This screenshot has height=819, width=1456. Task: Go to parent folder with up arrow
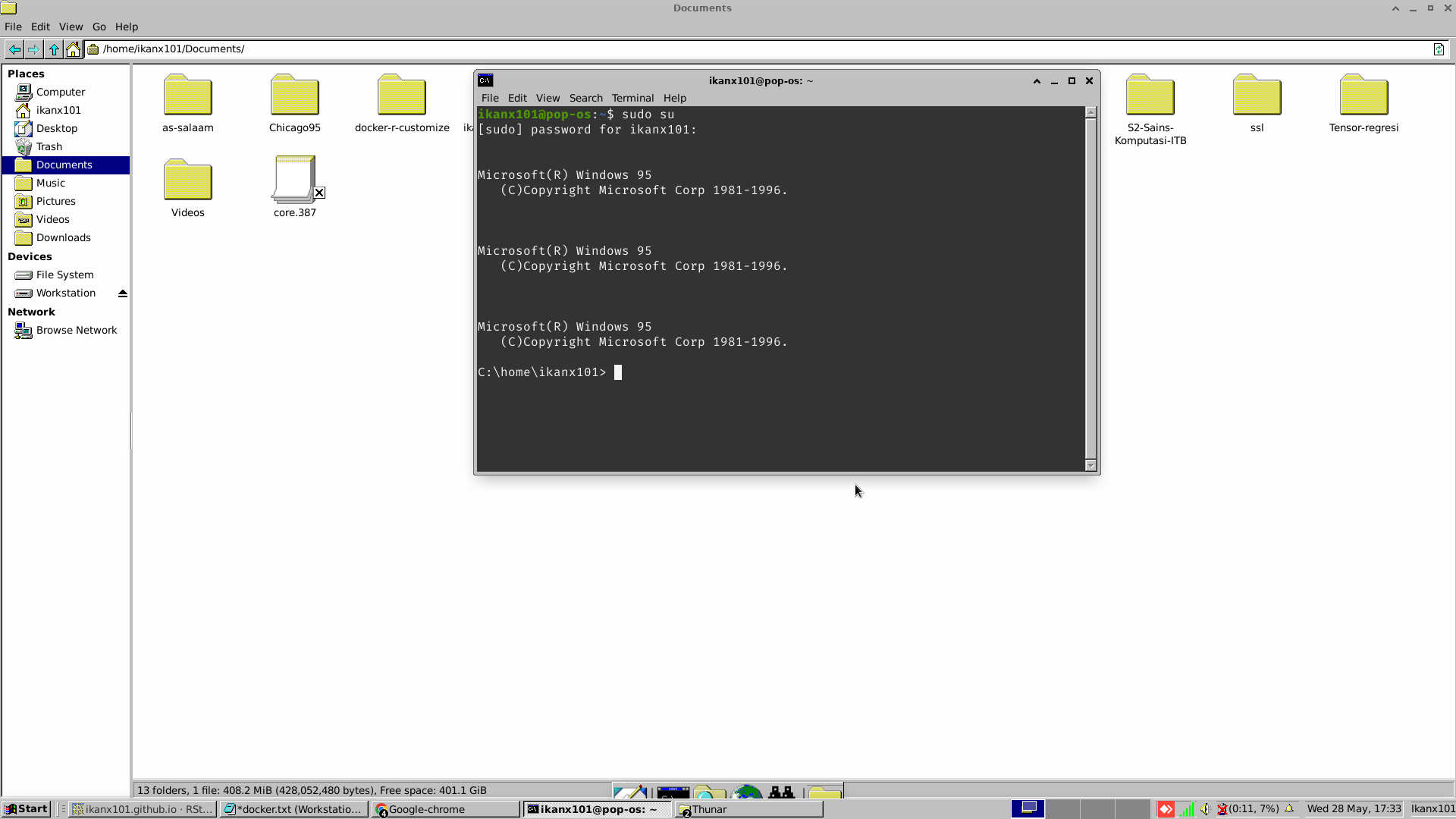[54, 49]
